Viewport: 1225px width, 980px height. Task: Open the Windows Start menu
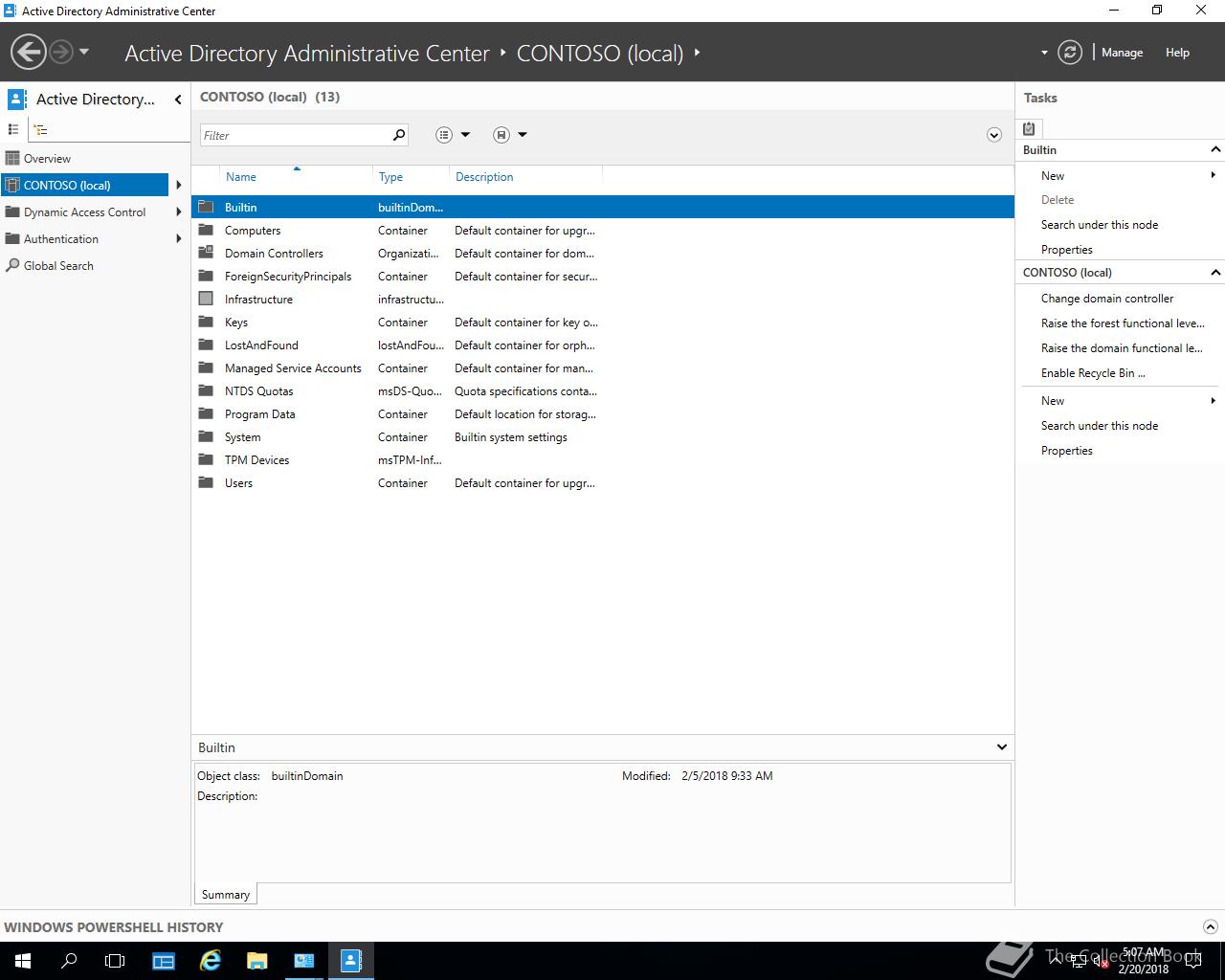click(23, 961)
